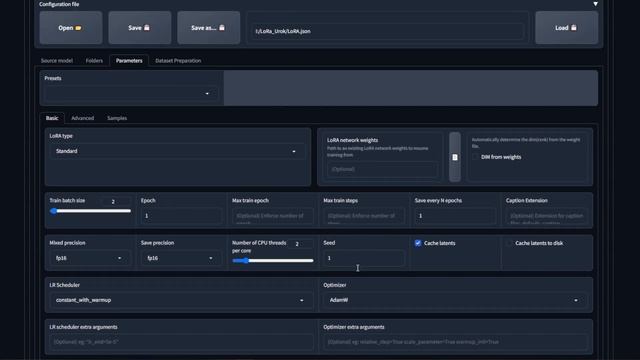Viewport: 640px width, 360px height.
Task: Switch to the Advanced sub-tab
Action: (x=82, y=118)
